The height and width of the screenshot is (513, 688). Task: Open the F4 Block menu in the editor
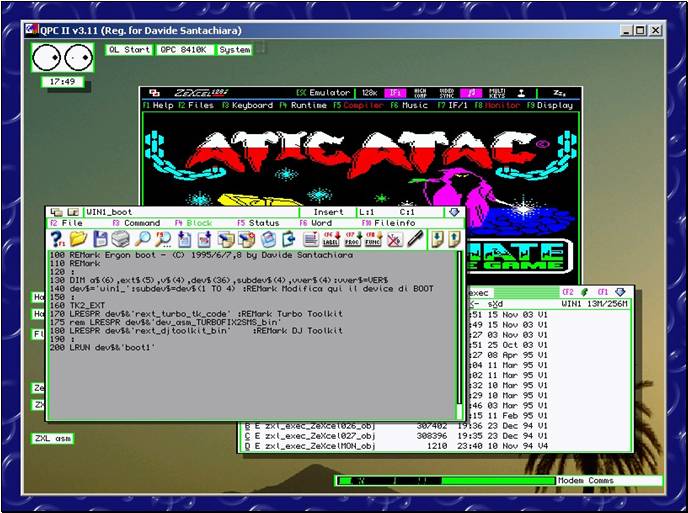[x=193, y=223]
